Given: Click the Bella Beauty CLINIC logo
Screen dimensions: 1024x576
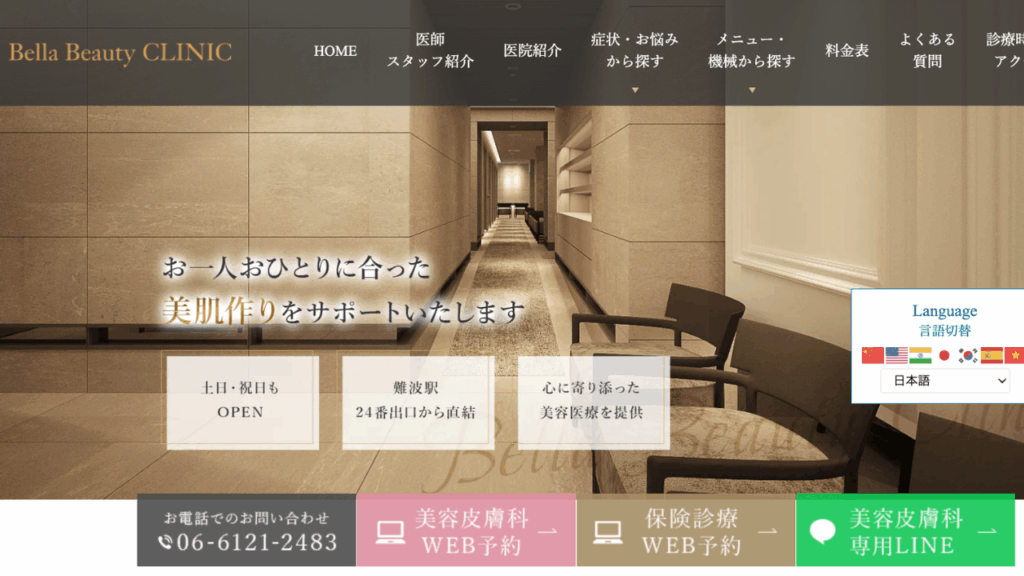Looking at the screenshot, I should (x=121, y=52).
